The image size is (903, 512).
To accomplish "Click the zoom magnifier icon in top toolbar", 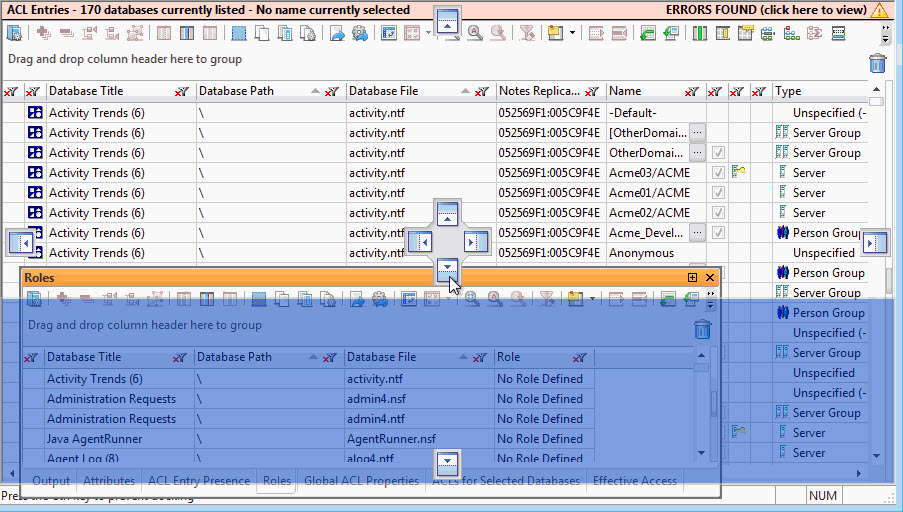I will (473, 33).
